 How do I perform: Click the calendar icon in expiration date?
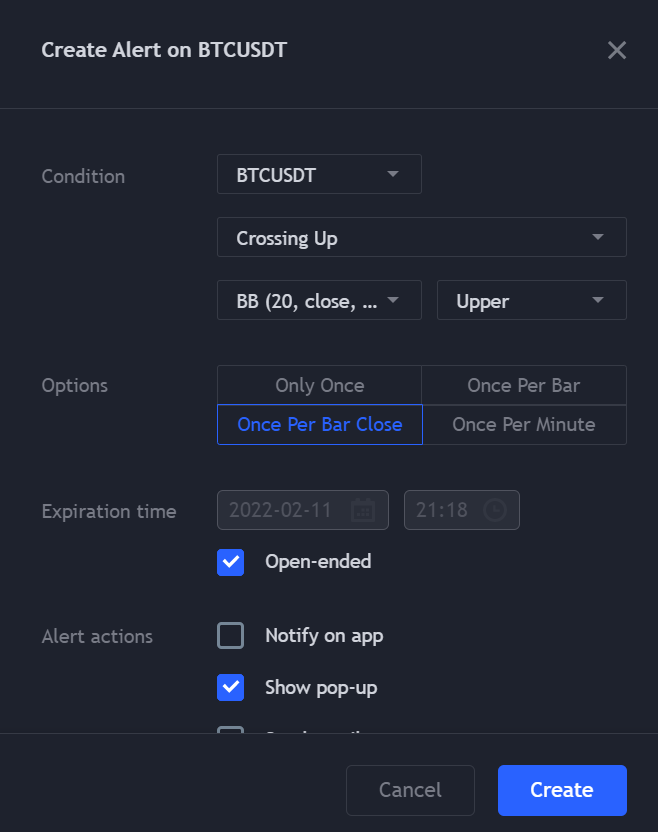(x=363, y=510)
